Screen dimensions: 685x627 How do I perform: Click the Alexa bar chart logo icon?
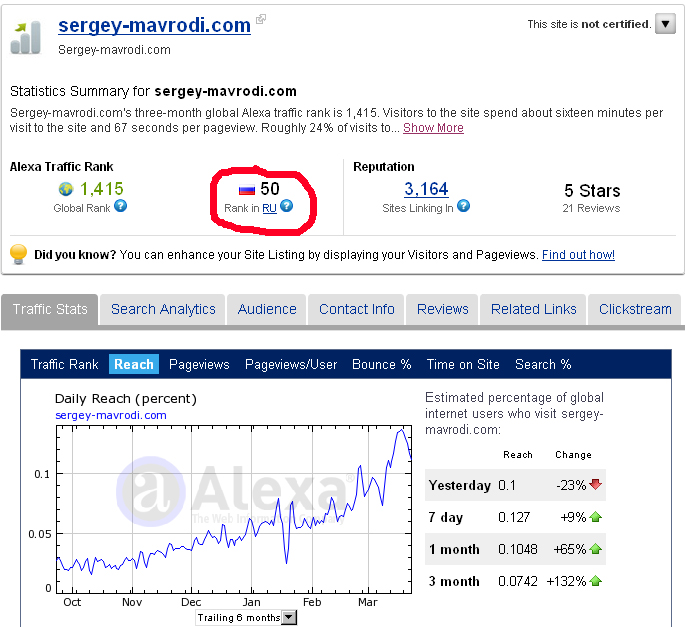[x=27, y=36]
